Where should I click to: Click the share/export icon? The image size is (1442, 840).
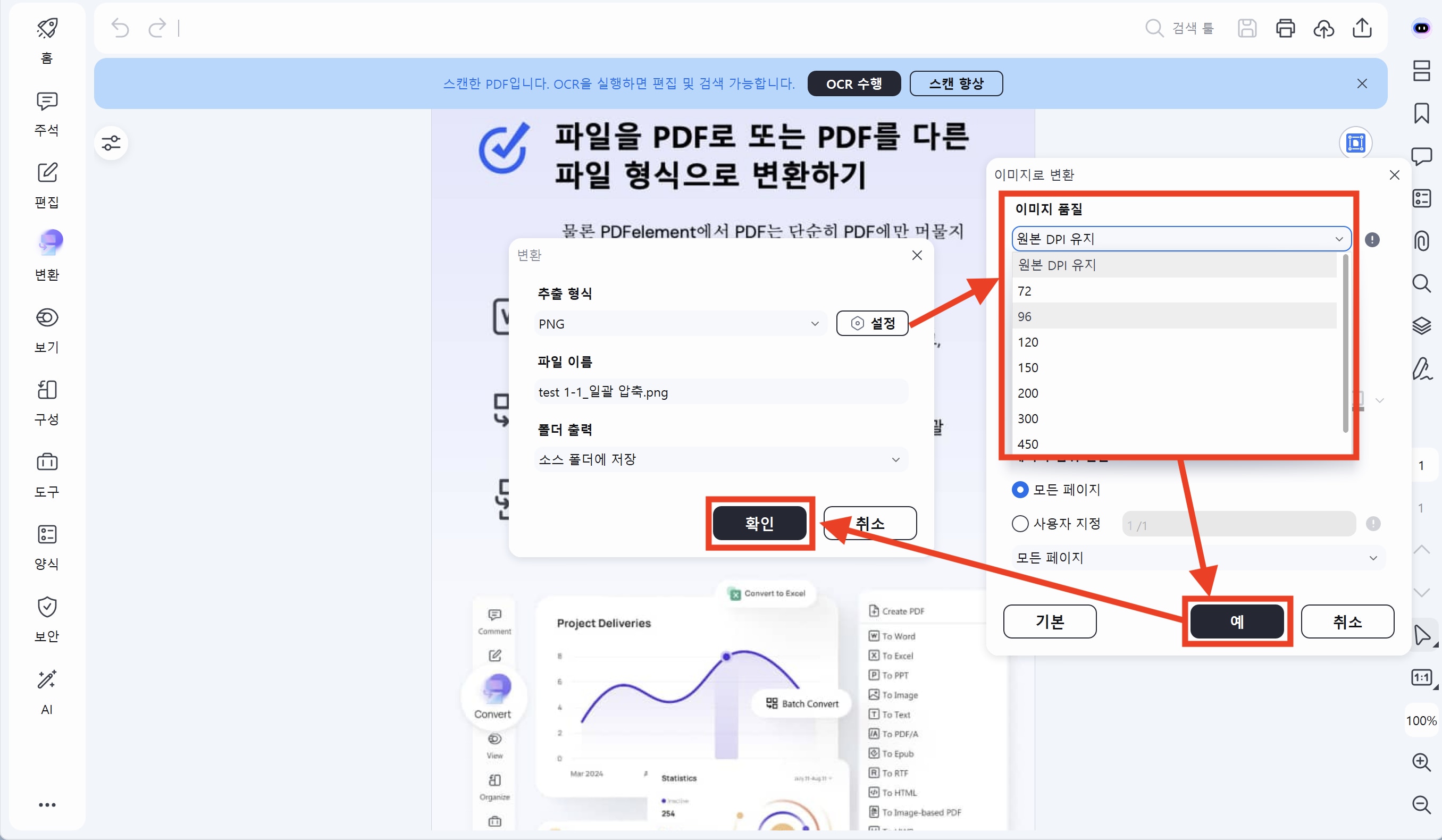pos(1362,28)
